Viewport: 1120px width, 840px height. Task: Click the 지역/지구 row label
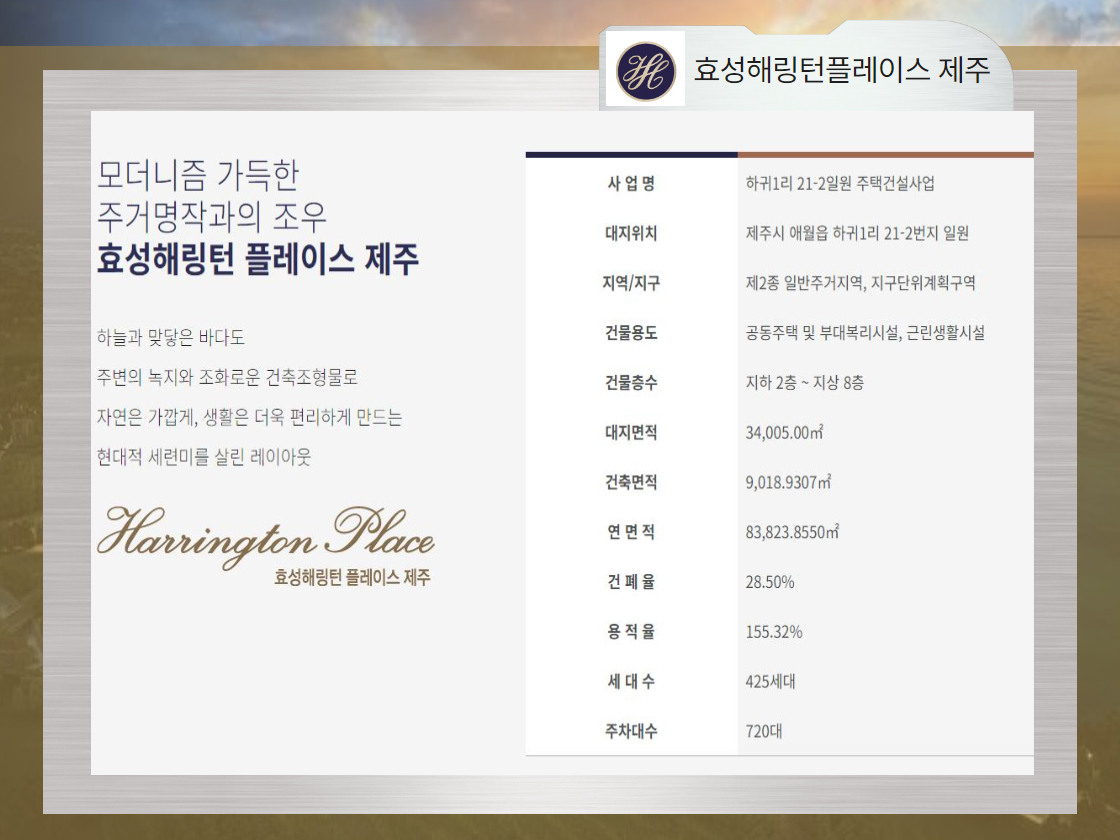click(x=631, y=284)
